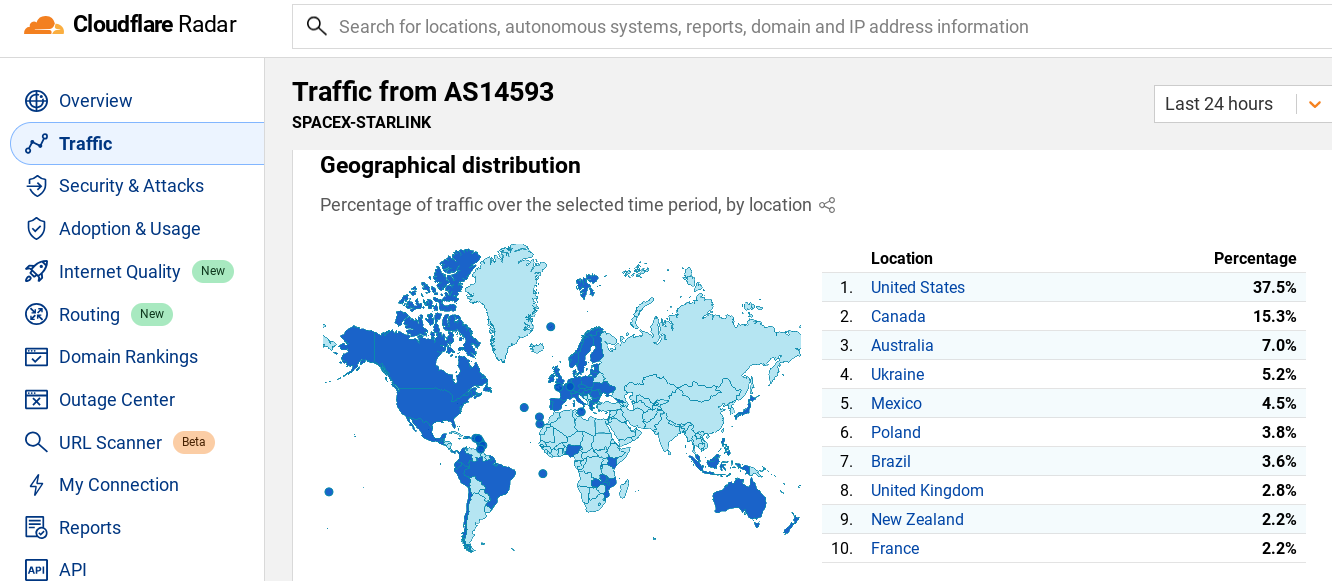1332x581 pixels.
Task: Click the Routing compass icon
Action: (36, 315)
